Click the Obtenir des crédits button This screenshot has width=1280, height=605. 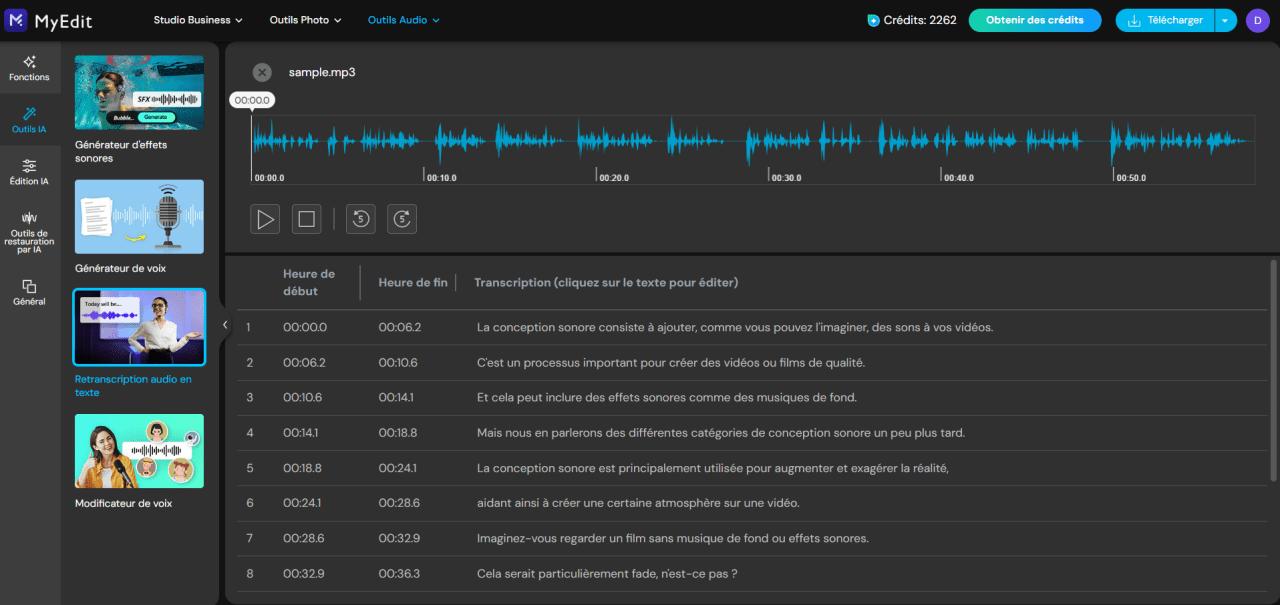click(1035, 19)
